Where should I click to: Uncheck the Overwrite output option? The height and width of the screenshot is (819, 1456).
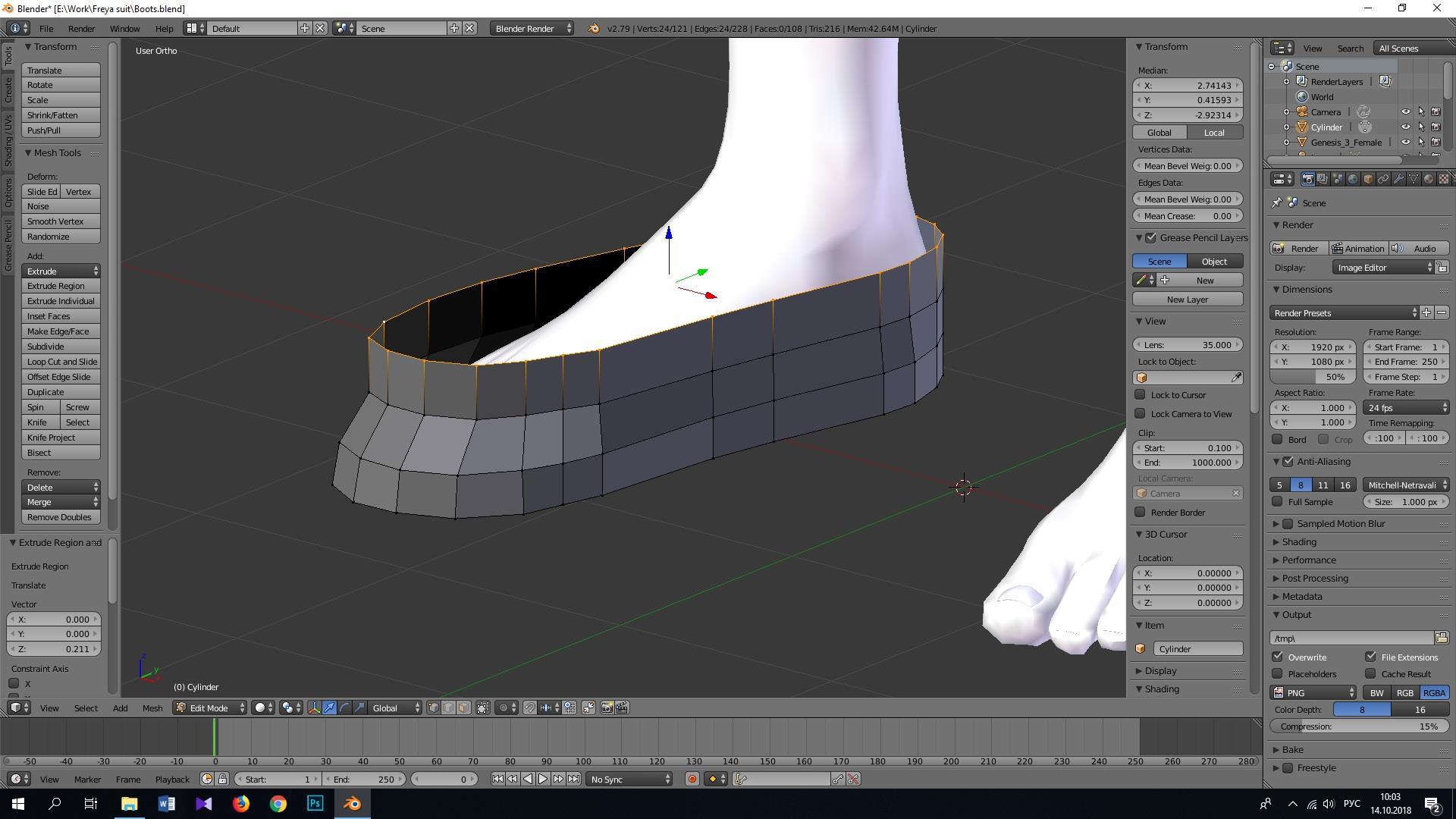(x=1278, y=657)
